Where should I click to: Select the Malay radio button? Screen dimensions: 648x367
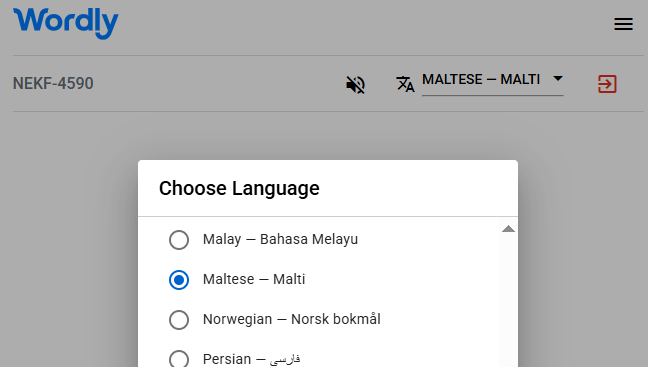click(179, 240)
